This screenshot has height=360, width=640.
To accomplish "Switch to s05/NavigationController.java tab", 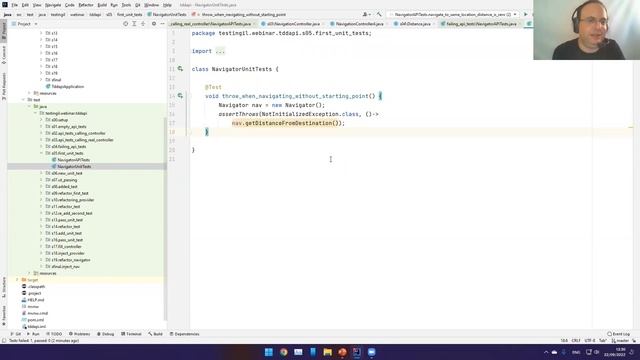I will [x=293, y=24].
